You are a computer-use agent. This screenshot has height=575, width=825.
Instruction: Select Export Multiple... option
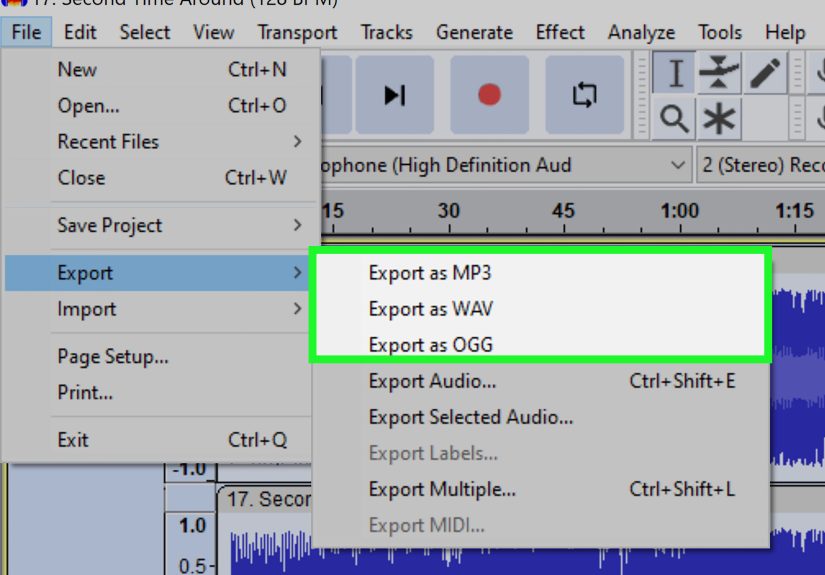tap(540, 489)
